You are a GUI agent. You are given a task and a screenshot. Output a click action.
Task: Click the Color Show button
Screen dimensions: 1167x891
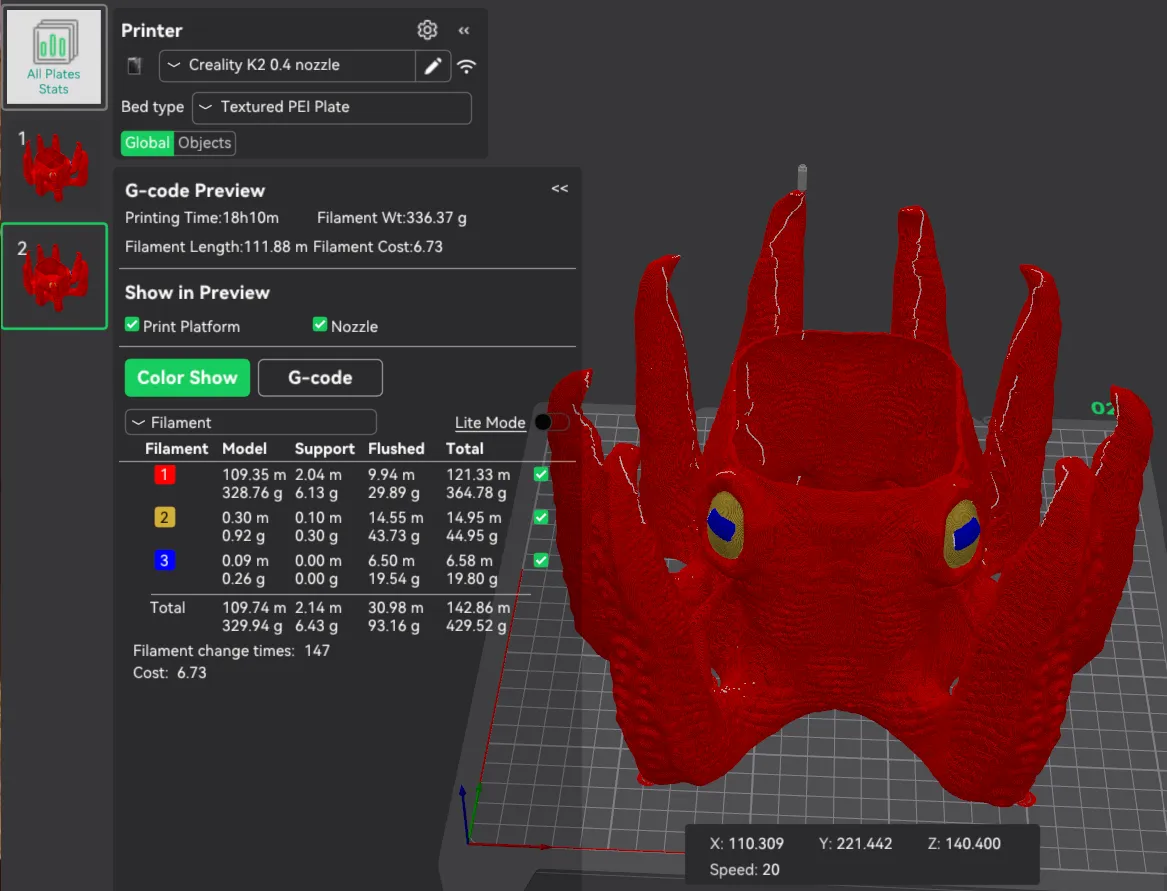187,378
